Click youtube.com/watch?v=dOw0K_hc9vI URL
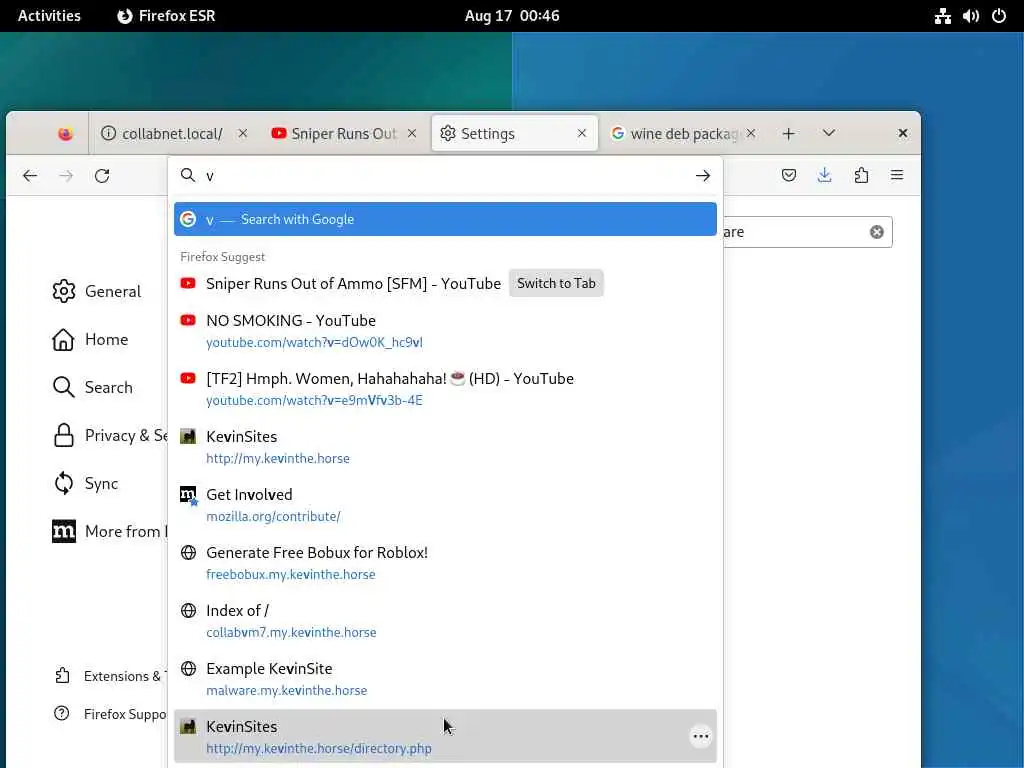The image size is (1024, 768). click(314, 342)
